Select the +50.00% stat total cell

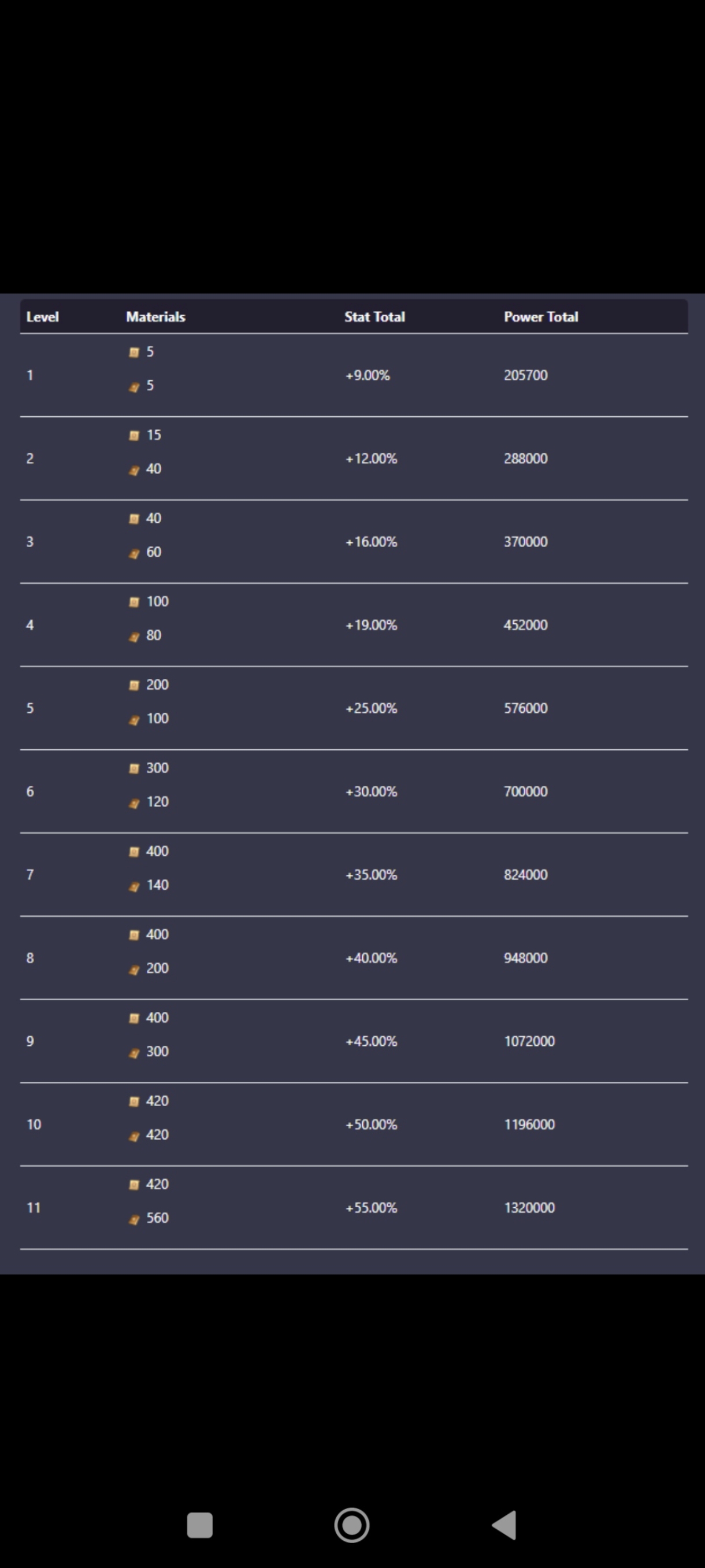point(371,1123)
